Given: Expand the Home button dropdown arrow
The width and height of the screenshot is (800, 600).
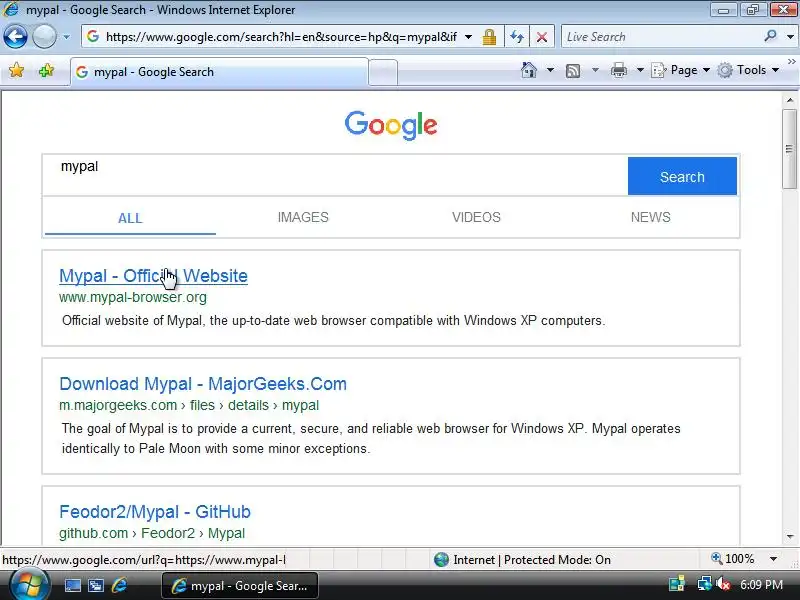Looking at the screenshot, I should (551, 70).
